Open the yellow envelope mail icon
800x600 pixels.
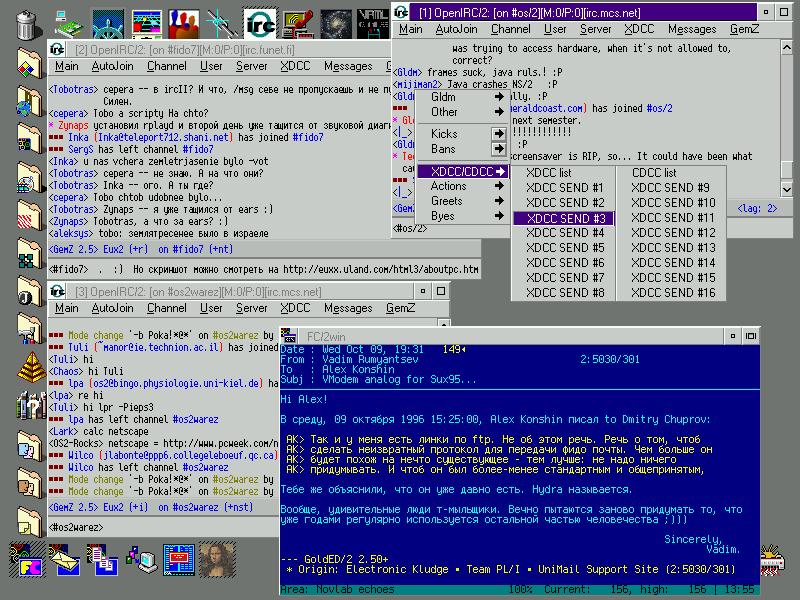(64, 560)
